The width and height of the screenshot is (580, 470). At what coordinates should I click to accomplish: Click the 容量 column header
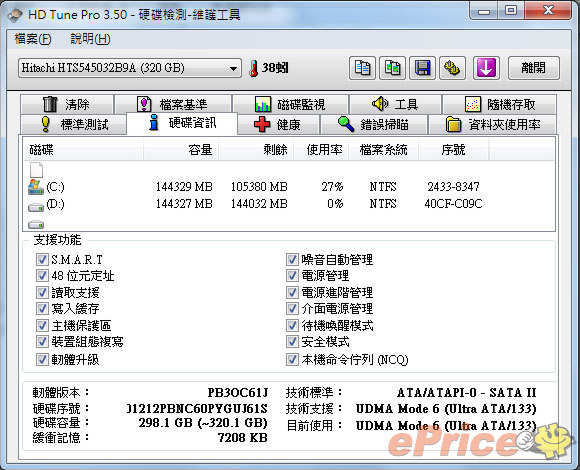point(181,150)
